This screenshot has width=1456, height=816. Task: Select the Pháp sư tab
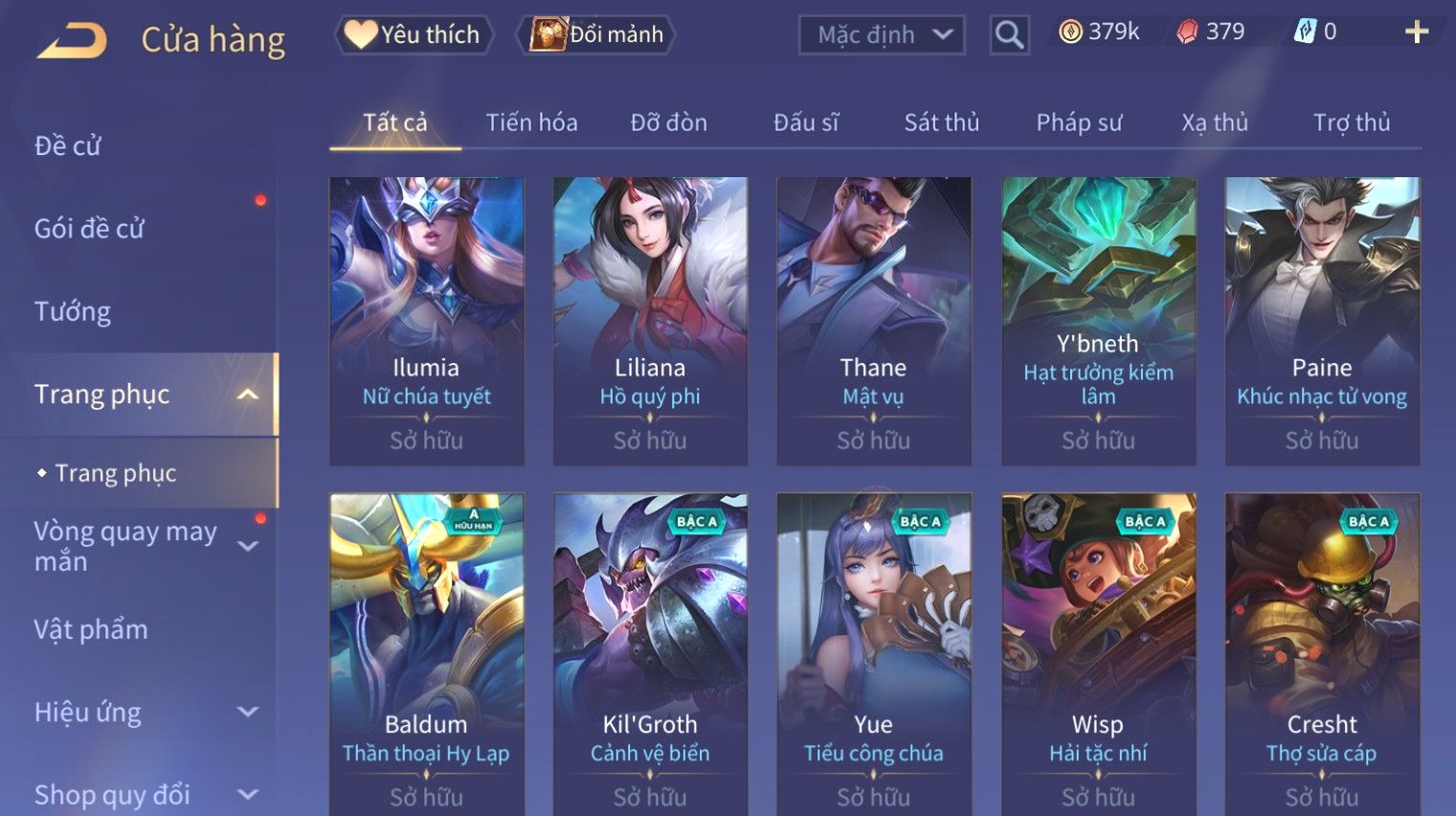[1079, 123]
